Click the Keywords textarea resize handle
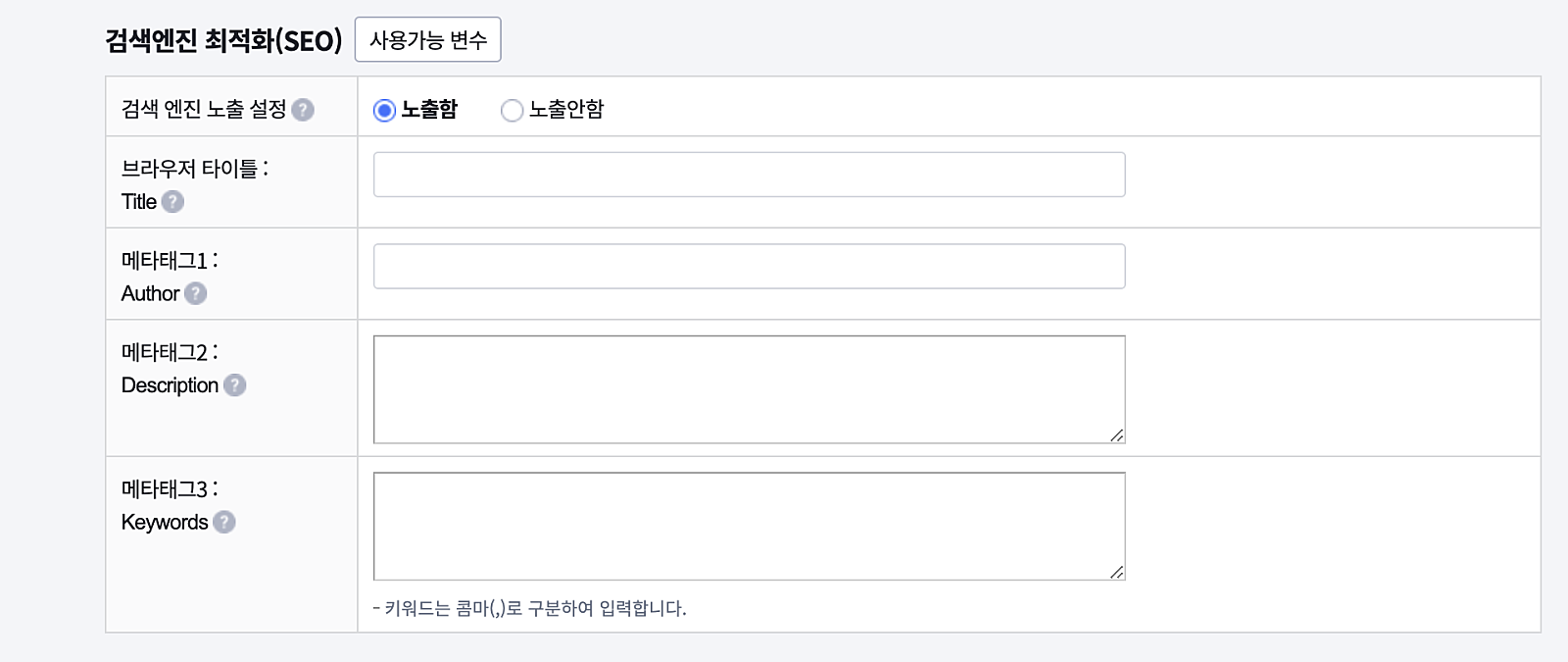The image size is (1568, 662). point(1117,573)
